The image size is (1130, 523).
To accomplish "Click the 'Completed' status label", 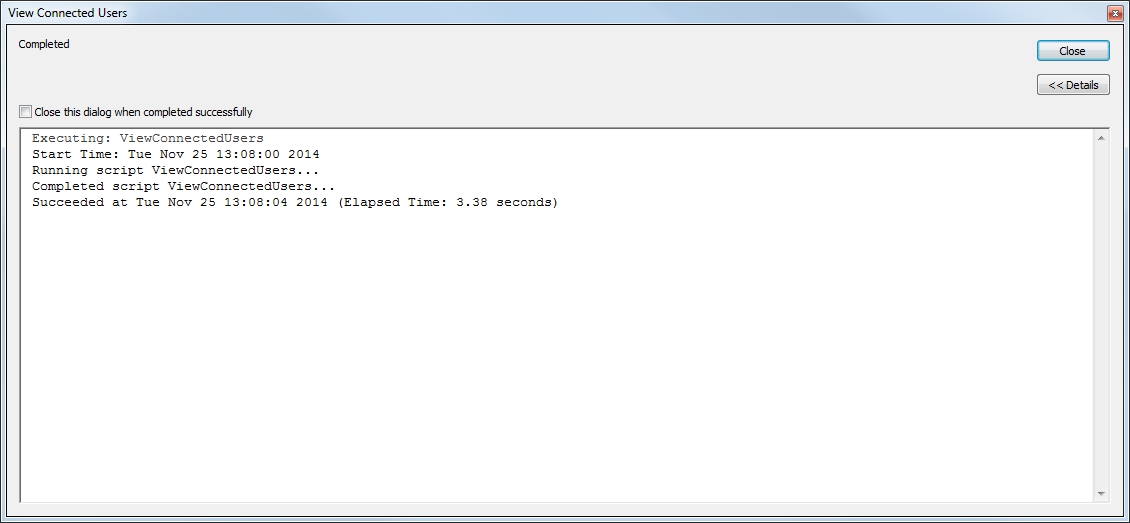I will coord(44,44).
